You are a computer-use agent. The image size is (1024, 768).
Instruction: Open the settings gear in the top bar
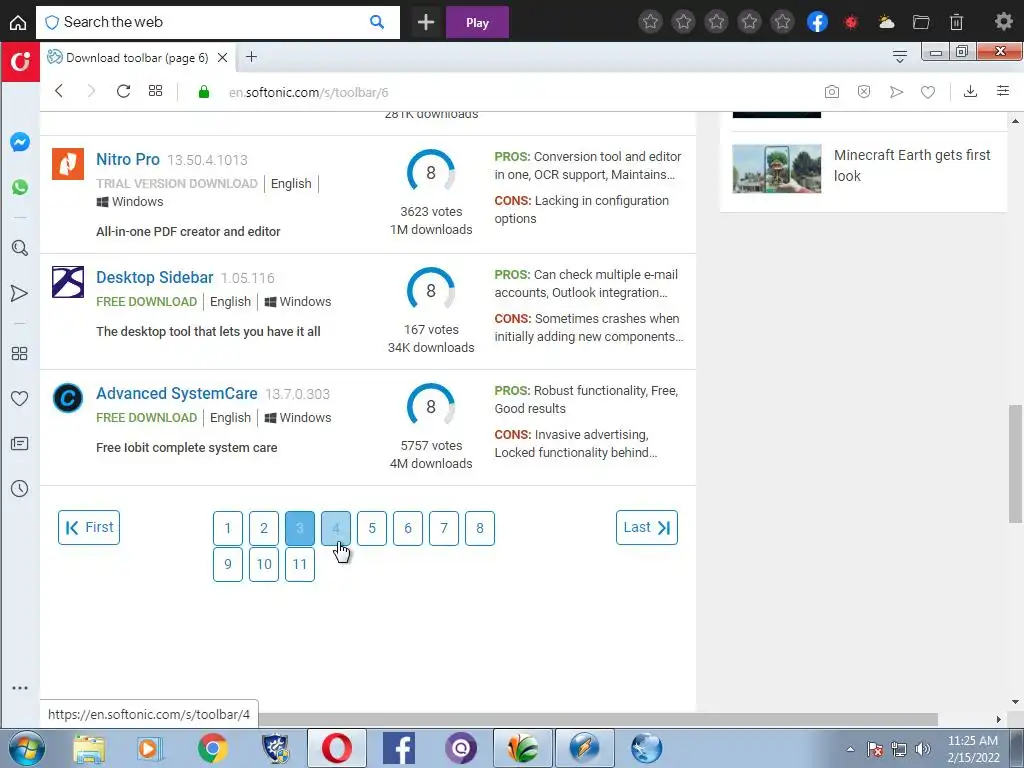(x=1003, y=22)
